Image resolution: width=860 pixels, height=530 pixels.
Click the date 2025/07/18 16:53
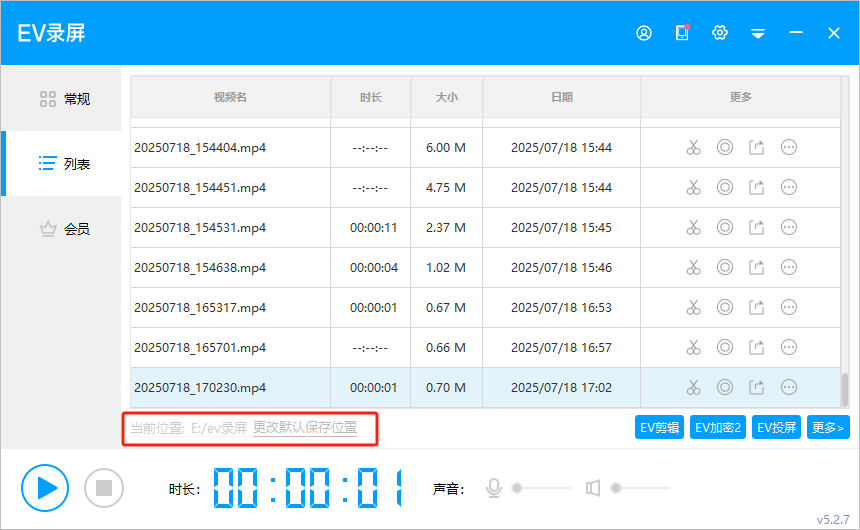pyautogui.click(x=561, y=308)
